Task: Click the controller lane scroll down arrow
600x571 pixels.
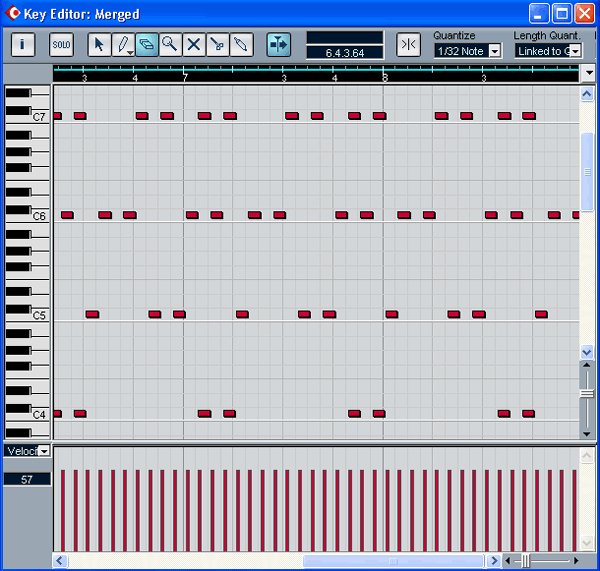Action: [x=587, y=542]
